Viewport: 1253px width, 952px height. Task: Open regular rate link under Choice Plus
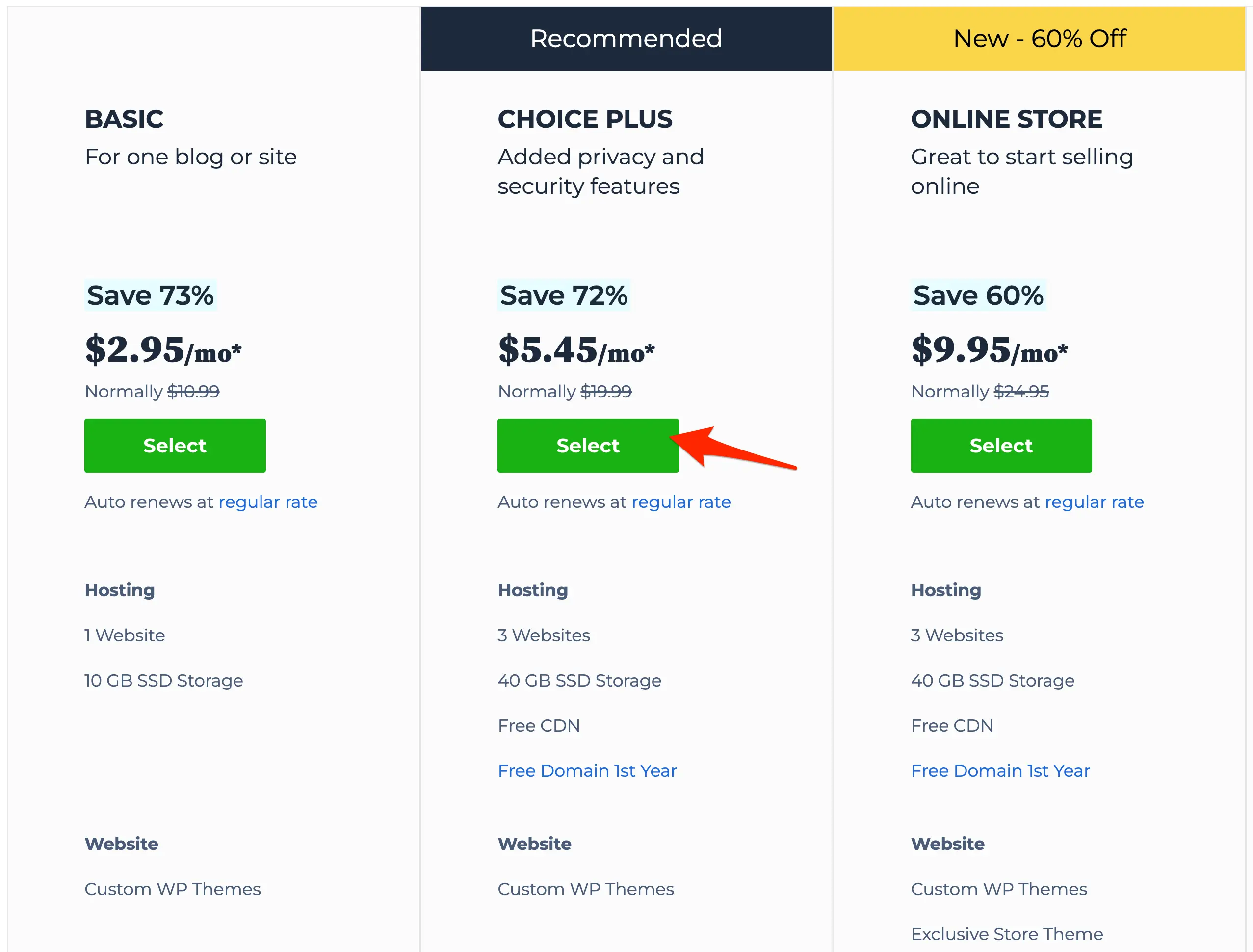click(681, 502)
